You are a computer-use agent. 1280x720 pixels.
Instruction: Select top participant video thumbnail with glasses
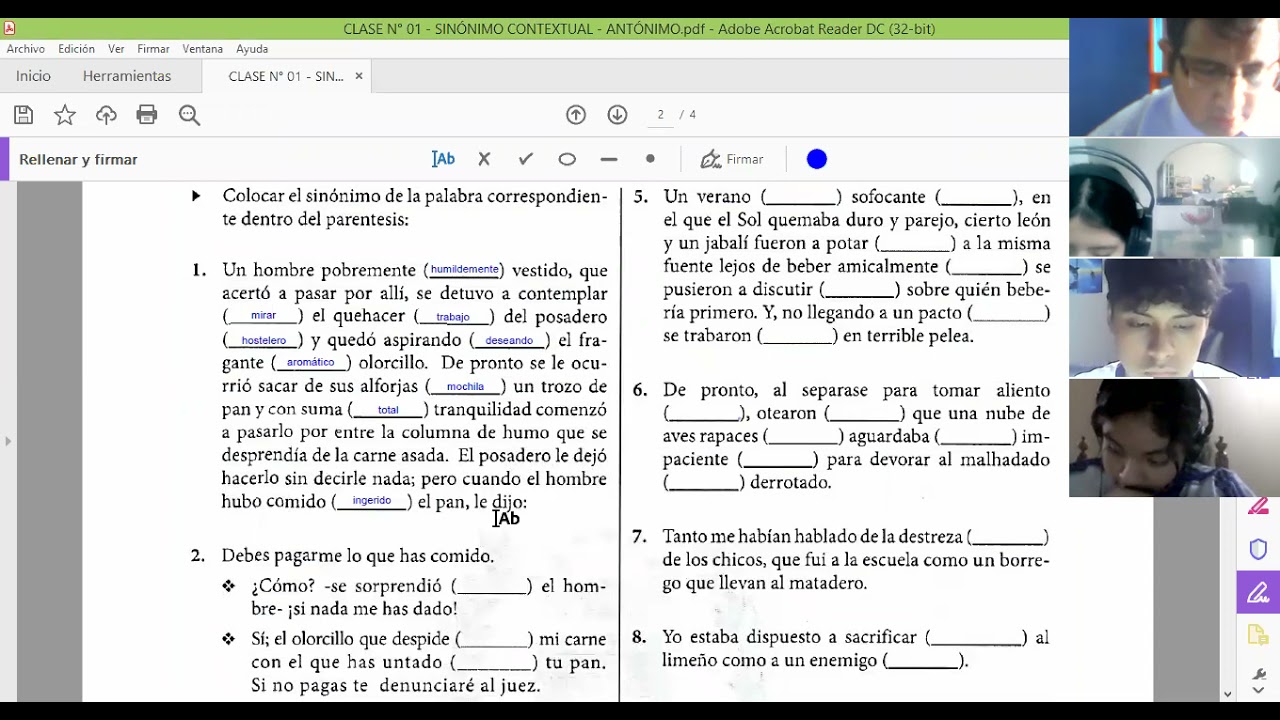coord(1174,77)
